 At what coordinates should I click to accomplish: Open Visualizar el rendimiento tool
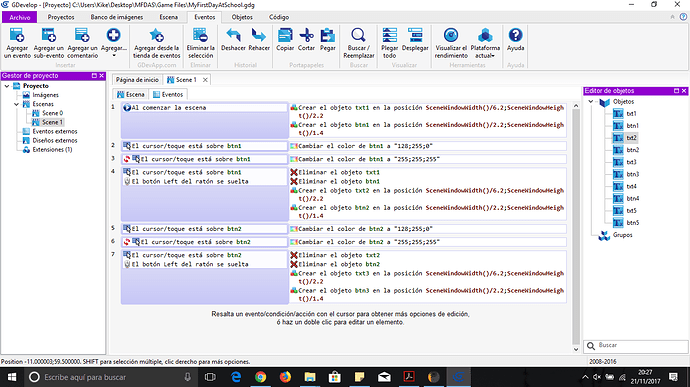451,43
